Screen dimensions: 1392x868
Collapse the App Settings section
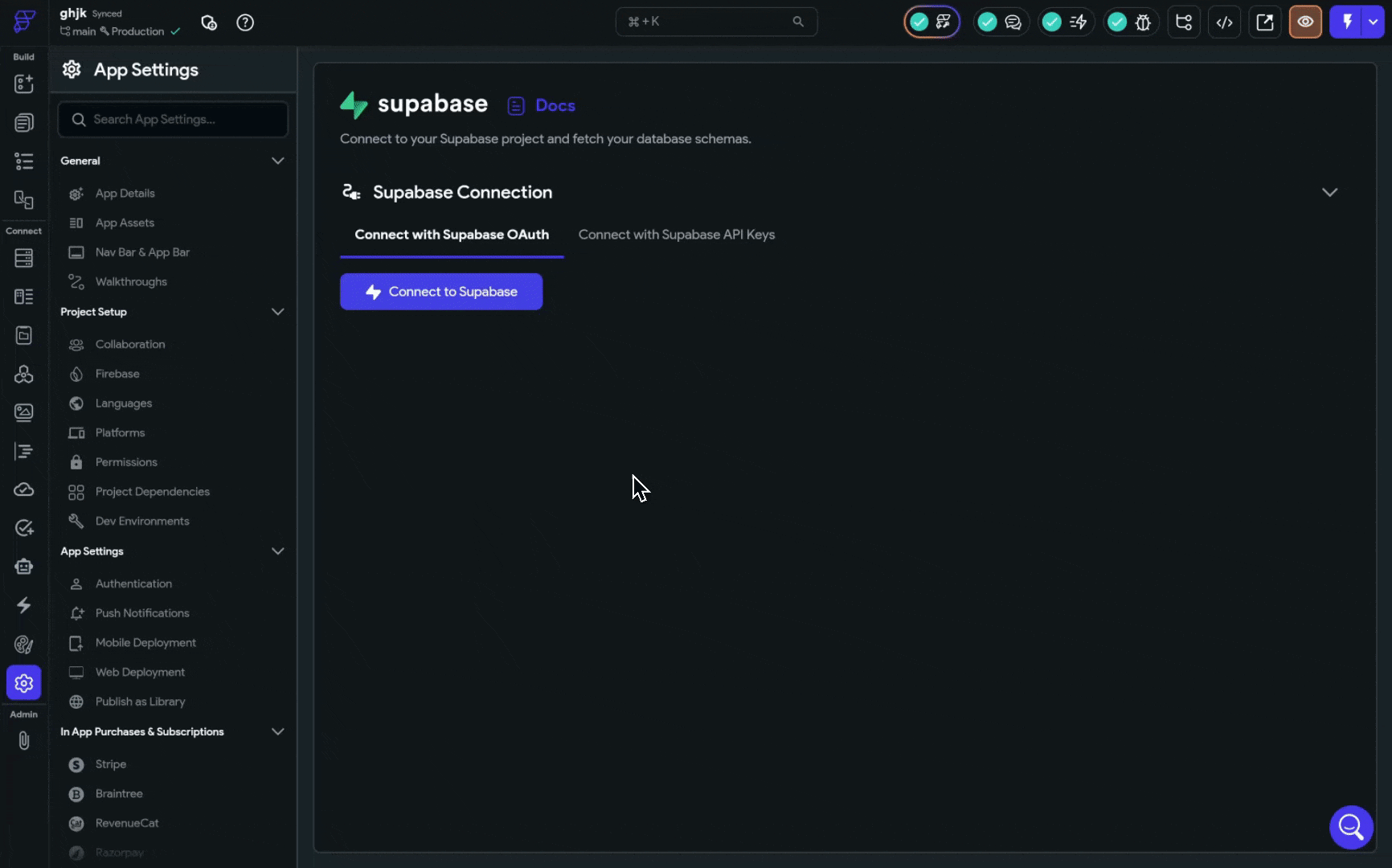(x=277, y=551)
